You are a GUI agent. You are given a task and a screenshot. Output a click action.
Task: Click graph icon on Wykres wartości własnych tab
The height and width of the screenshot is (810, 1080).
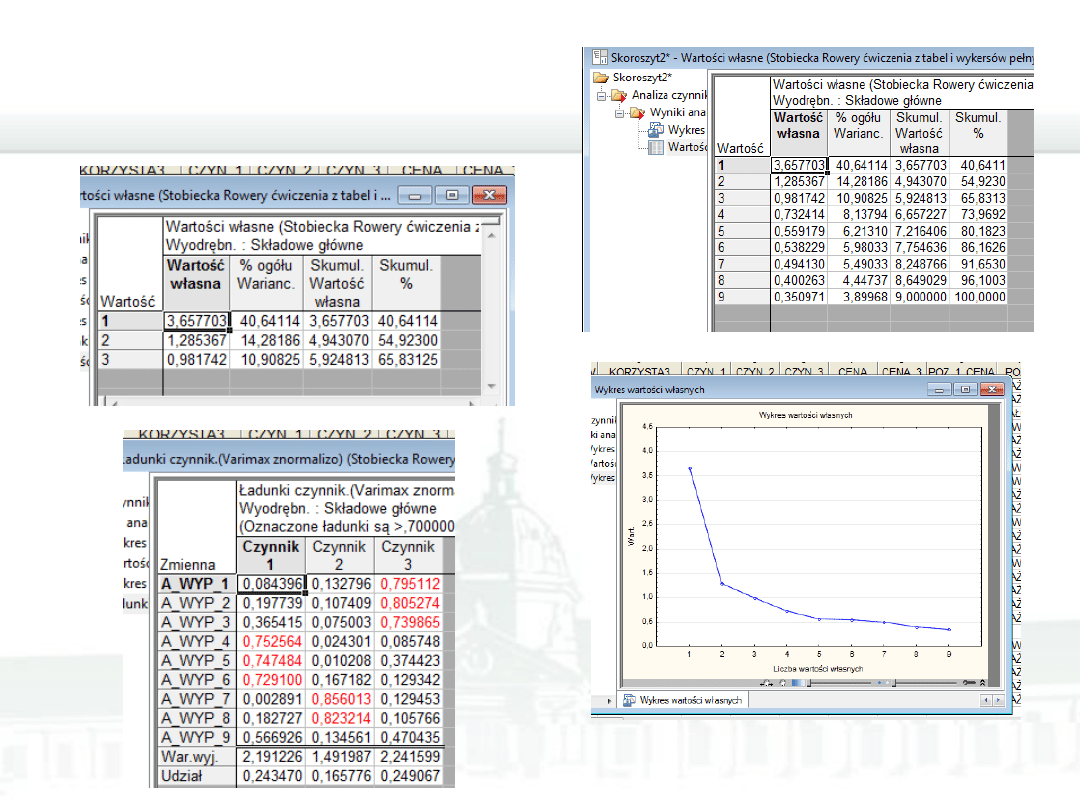pos(629,701)
